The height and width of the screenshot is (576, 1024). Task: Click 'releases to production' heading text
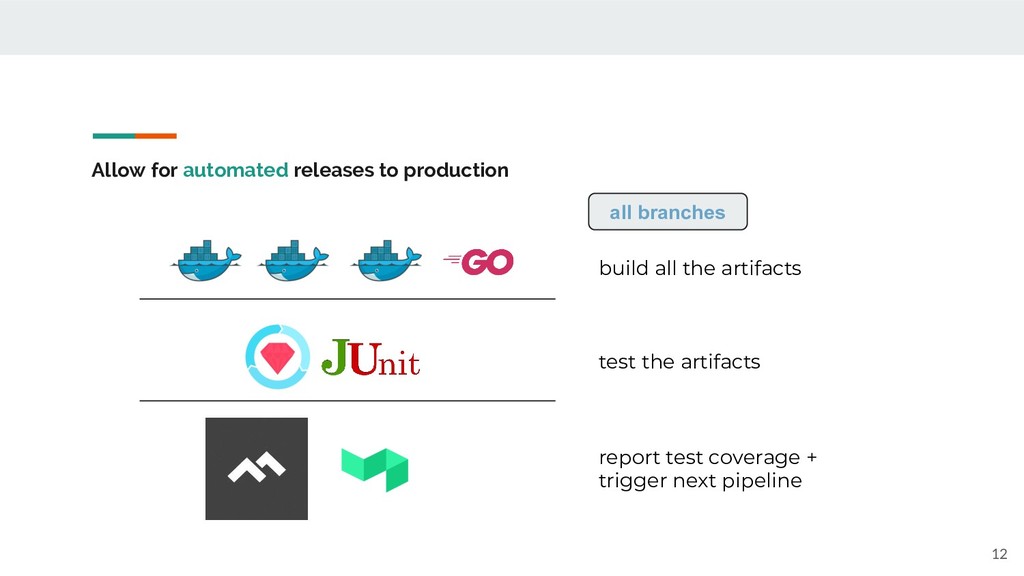pos(401,170)
